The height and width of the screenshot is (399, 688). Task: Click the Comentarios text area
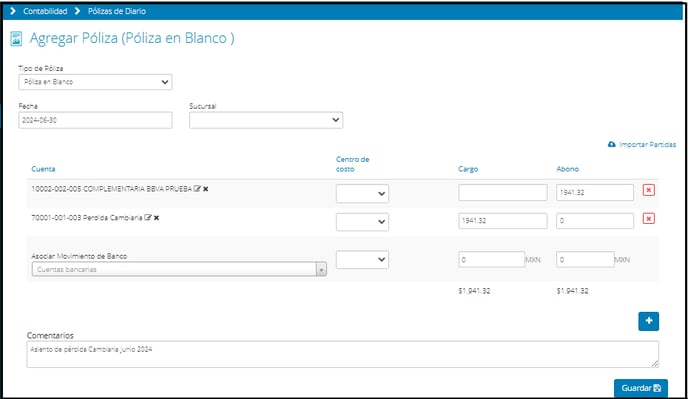(343, 354)
